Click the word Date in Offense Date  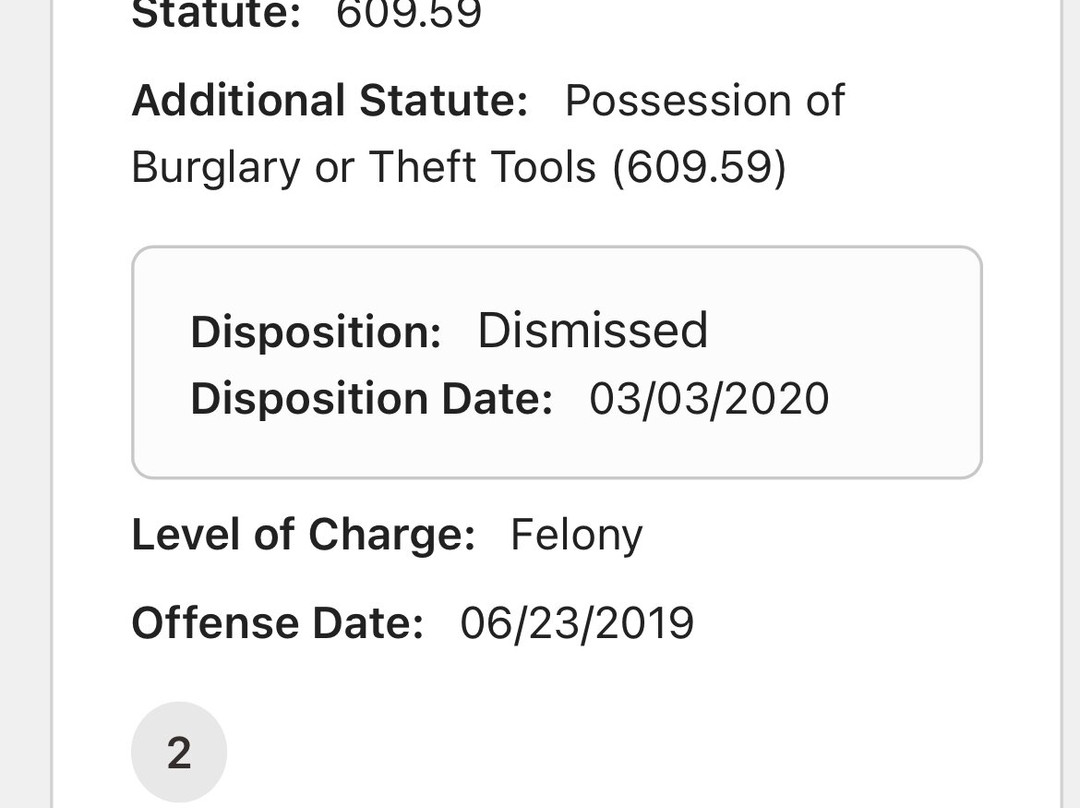368,623
